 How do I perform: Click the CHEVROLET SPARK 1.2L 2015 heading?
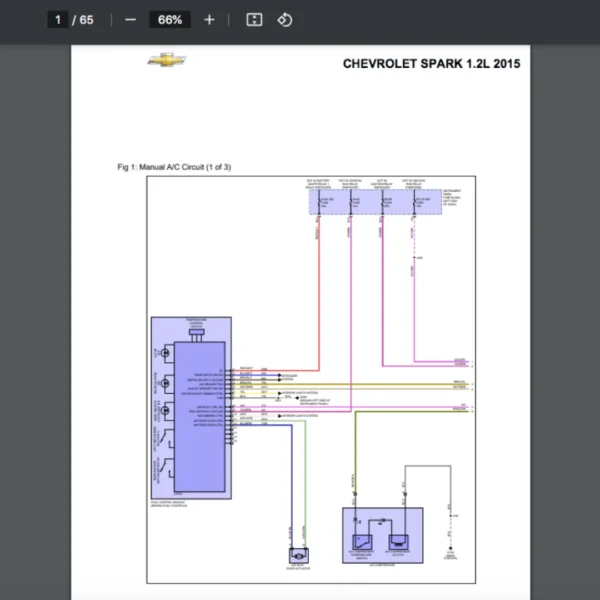[x=430, y=64]
